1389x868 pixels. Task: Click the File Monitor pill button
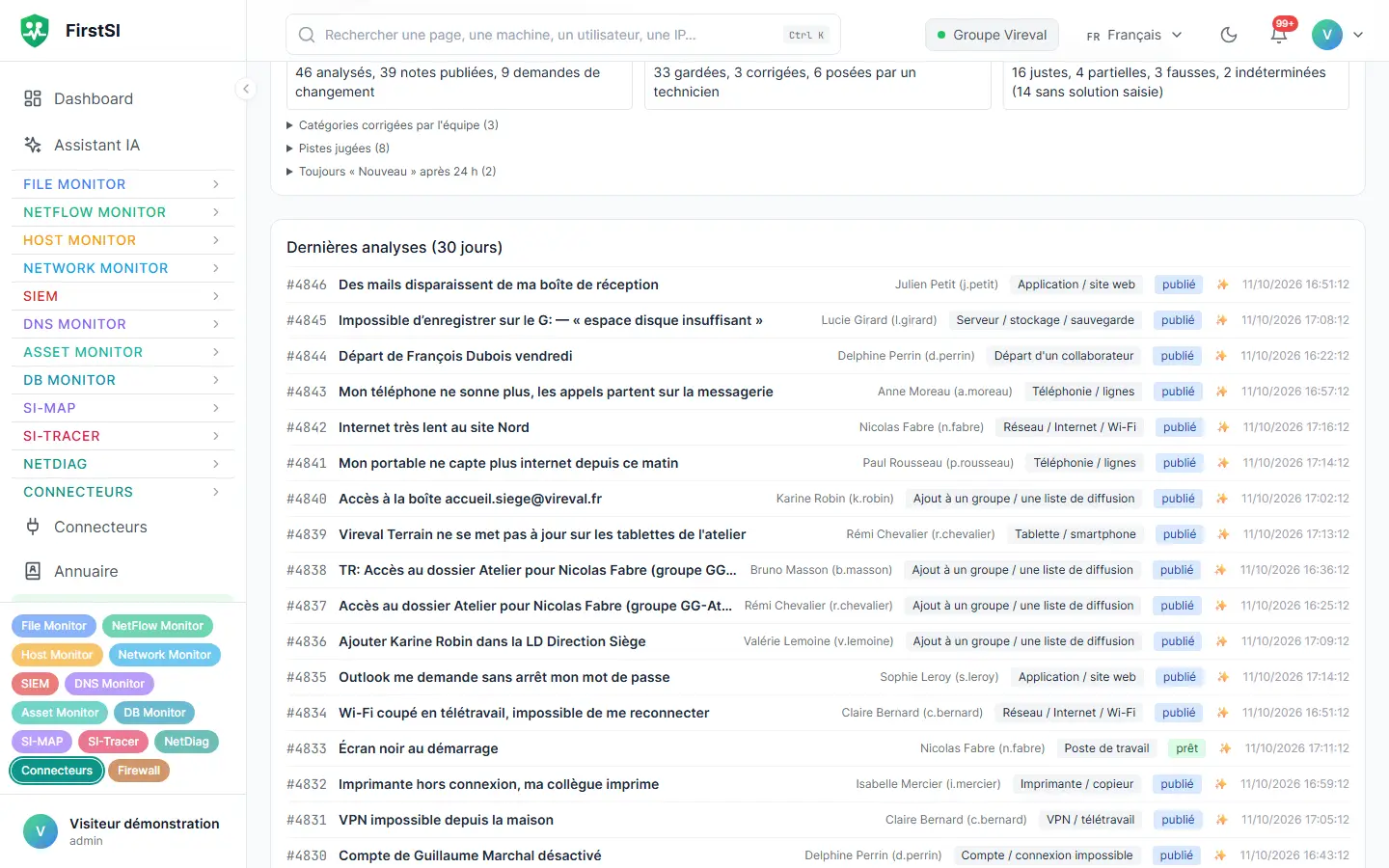click(54, 626)
